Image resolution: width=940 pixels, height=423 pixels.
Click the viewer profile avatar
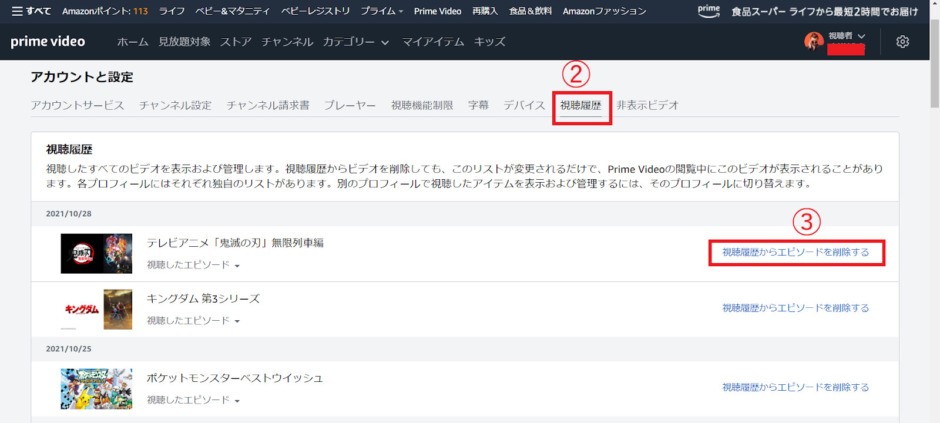point(814,41)
